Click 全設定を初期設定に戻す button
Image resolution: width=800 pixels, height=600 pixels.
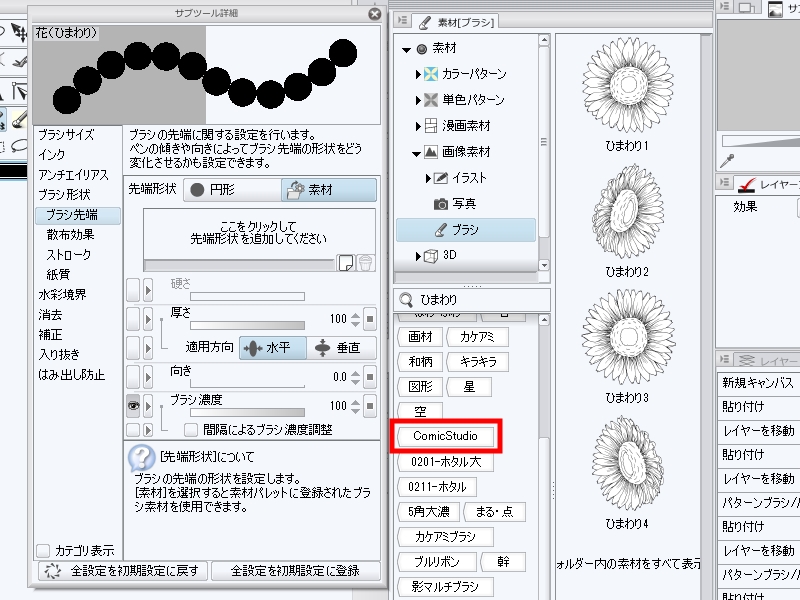click(x=123, y=570)
